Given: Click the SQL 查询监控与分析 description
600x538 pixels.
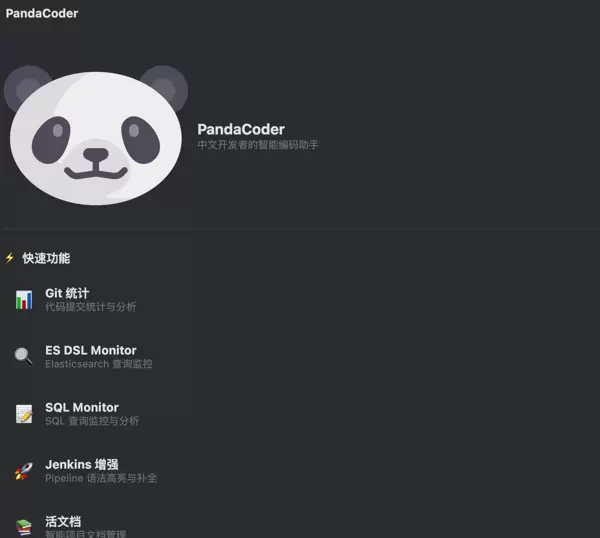Looking at the screenshot, I should tap(92, 421).
